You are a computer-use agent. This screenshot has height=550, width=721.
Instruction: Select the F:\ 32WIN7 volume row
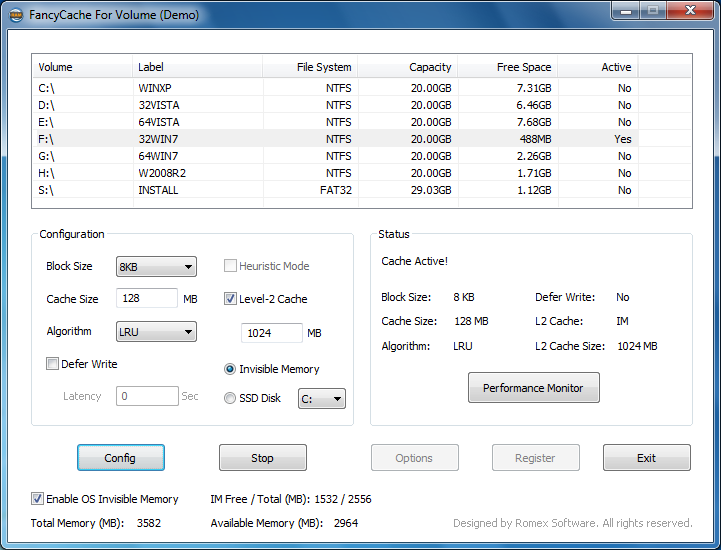pyautogui.click(x=200, y=139)
